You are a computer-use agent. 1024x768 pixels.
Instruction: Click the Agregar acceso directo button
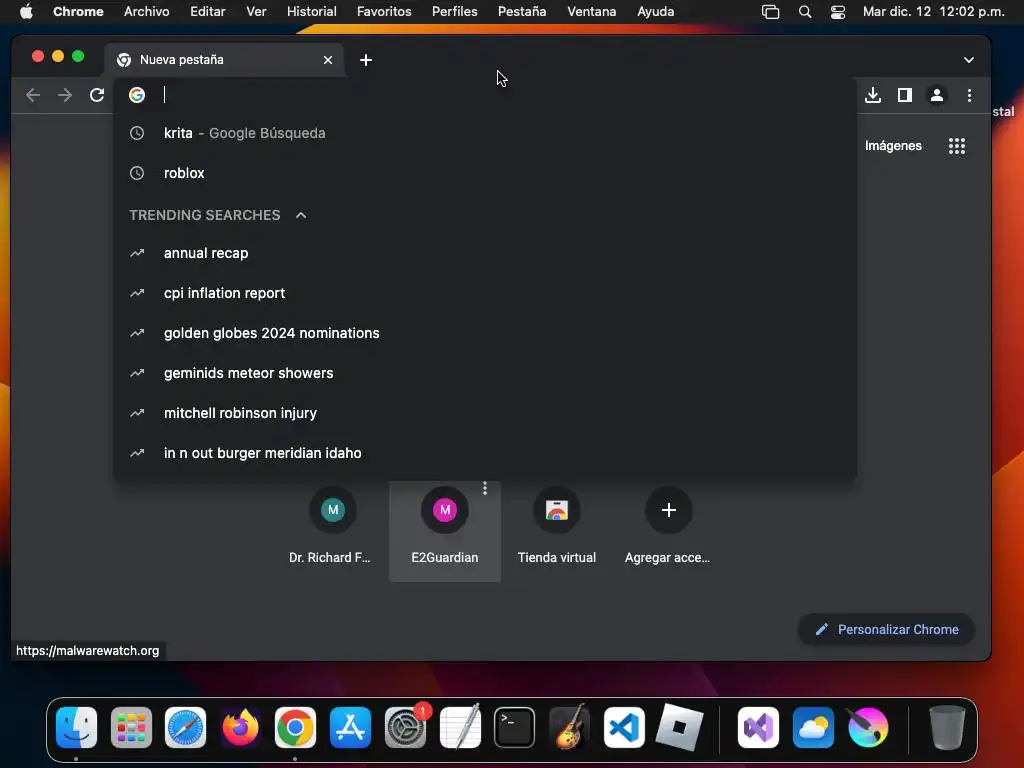[668, 530]
